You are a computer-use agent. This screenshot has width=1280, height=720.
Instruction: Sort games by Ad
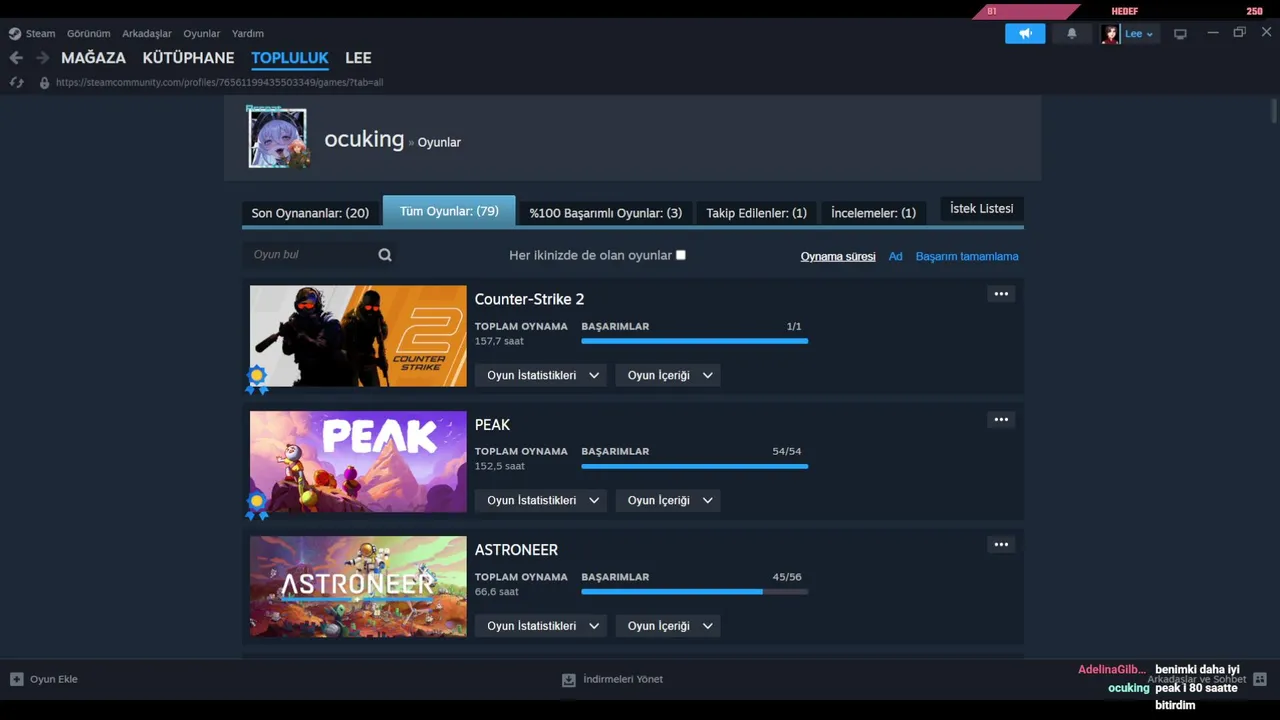[x=896, y=257]
